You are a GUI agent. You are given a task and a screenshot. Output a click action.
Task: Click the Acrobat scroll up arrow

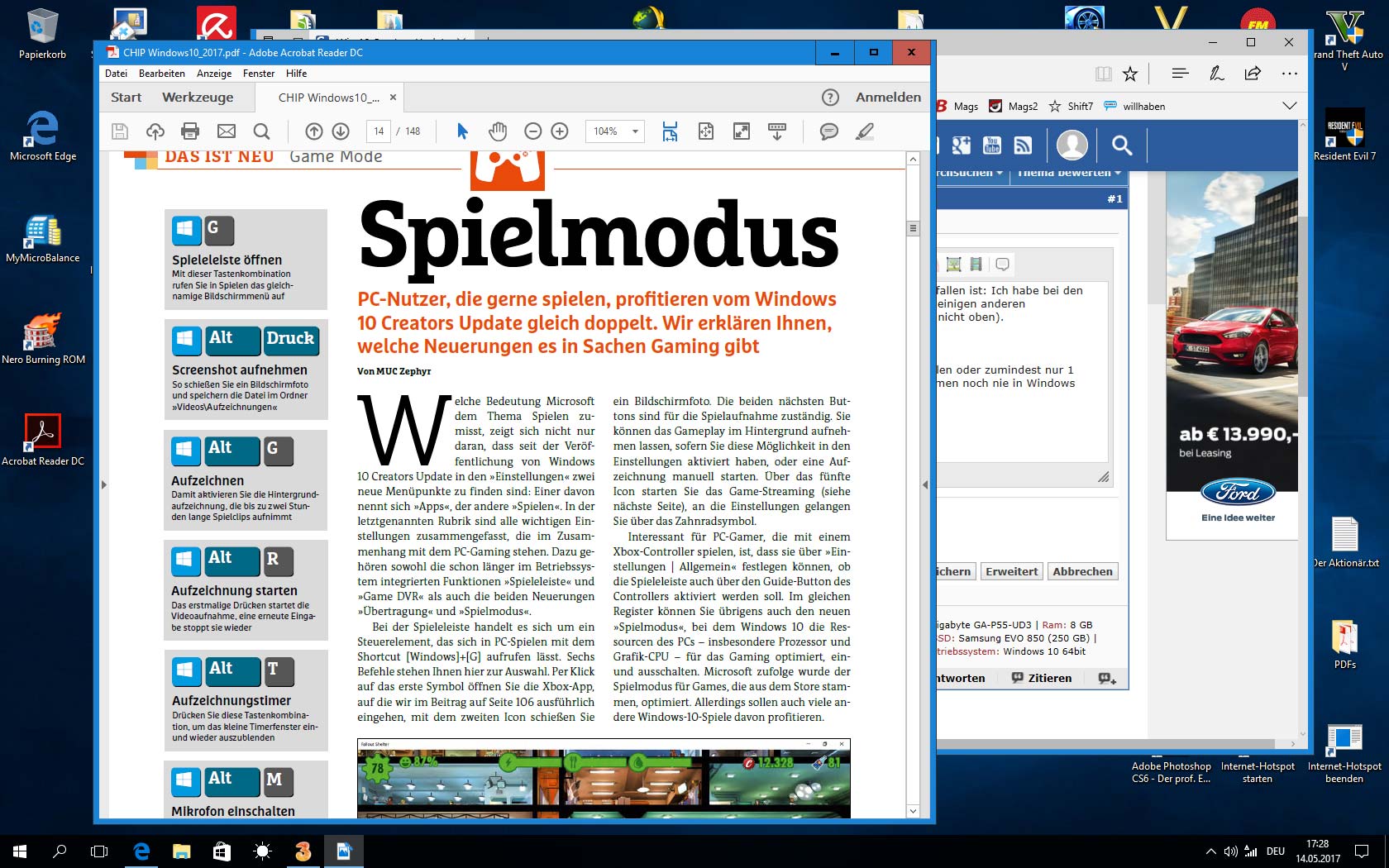(x=913, y=159)
